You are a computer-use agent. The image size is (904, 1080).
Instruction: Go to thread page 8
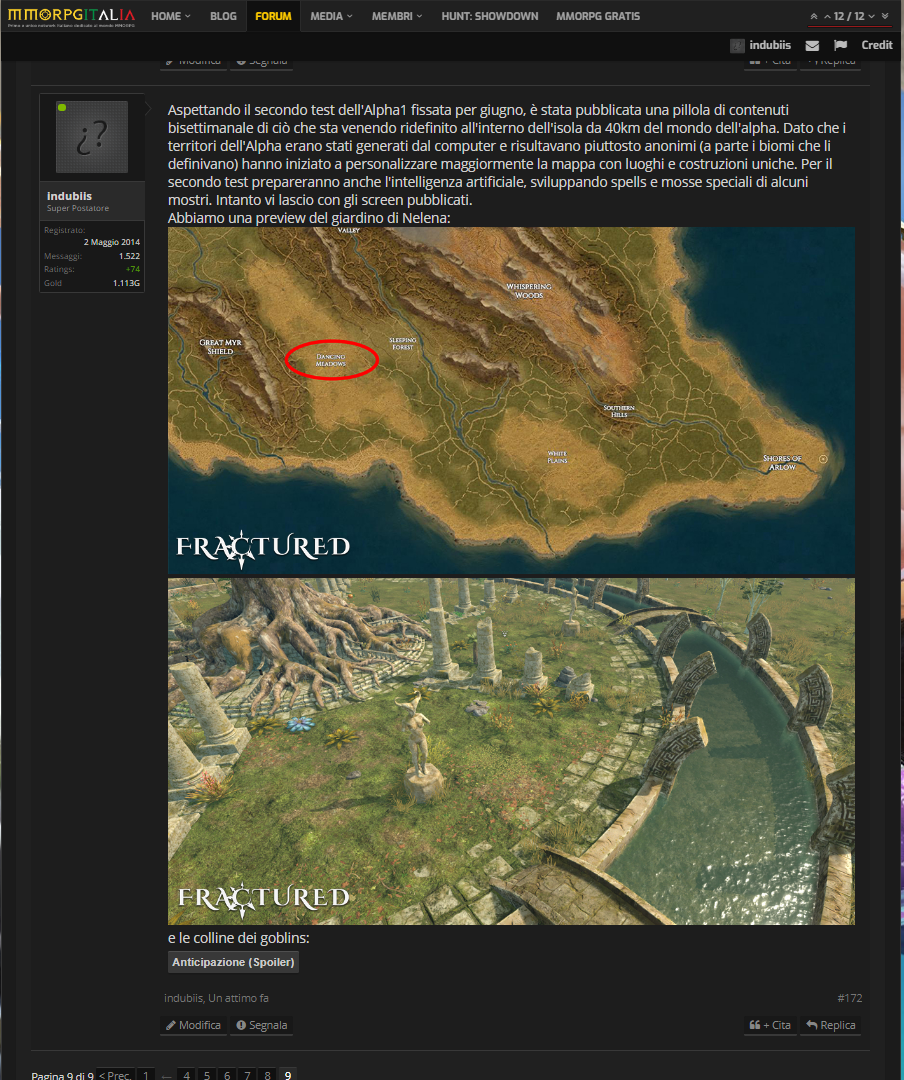(268, 1075)
